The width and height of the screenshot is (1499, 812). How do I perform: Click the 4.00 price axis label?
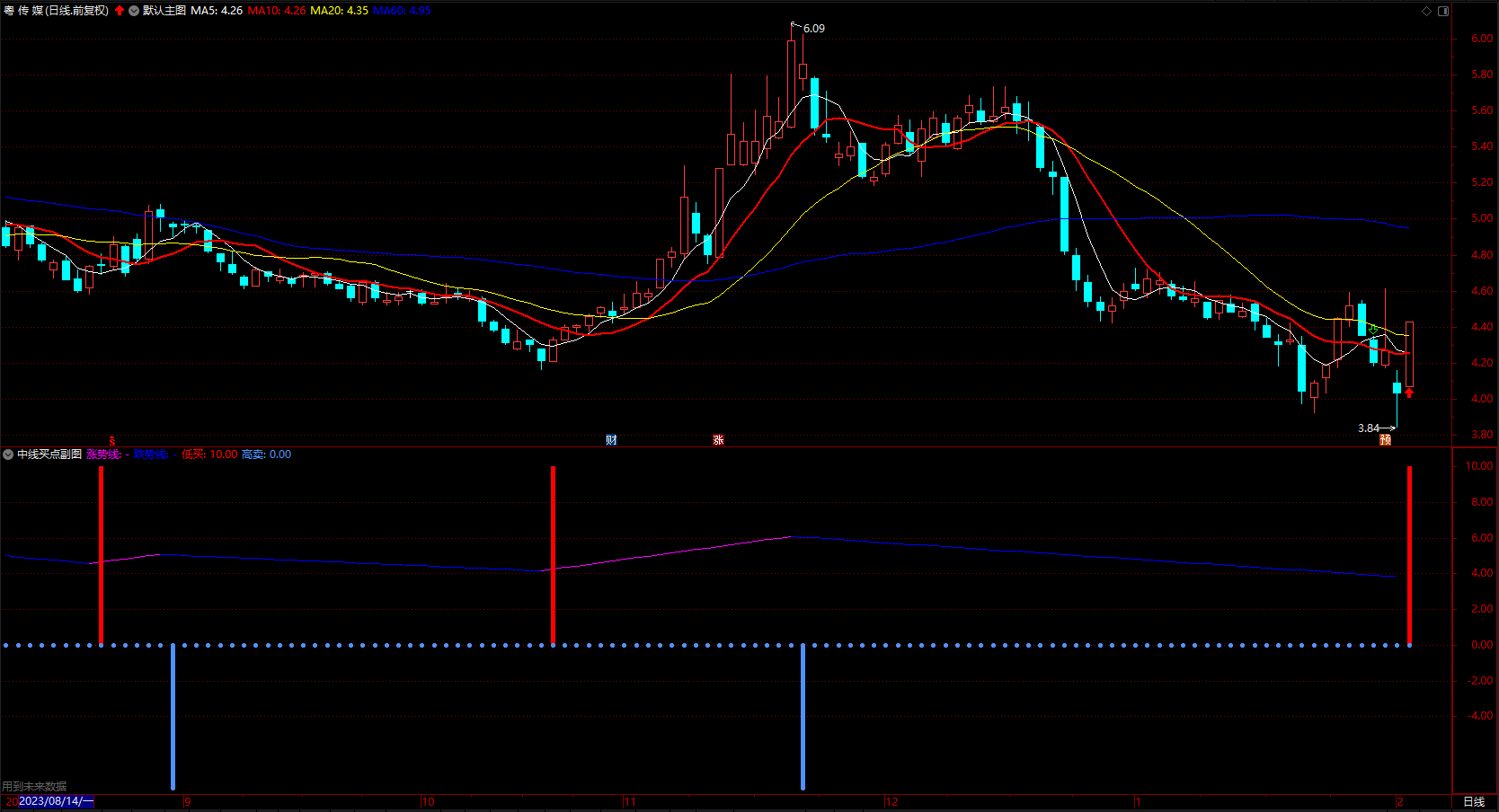(x=1482, y=399)
